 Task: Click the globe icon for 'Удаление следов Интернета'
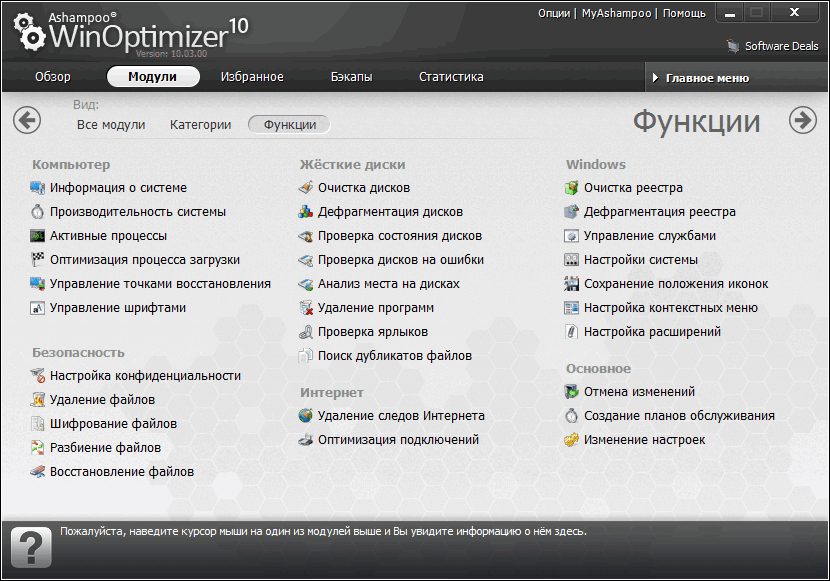click(x=305, y=416)
